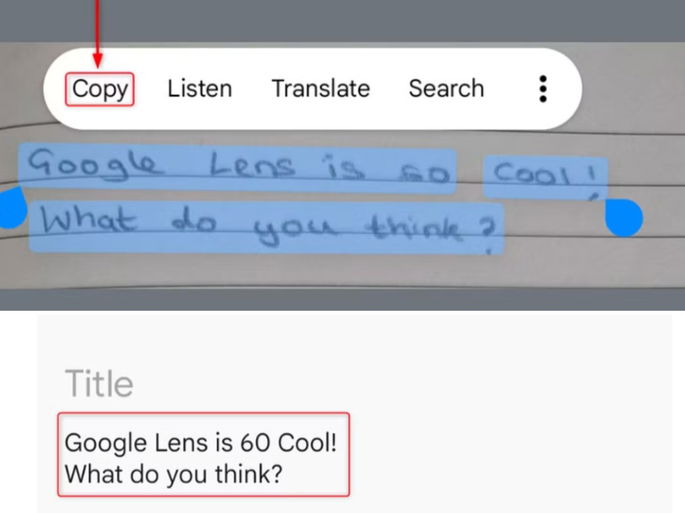Focus the Title field of the note
The image size is (685, 513).
click(x=99, y=383)
